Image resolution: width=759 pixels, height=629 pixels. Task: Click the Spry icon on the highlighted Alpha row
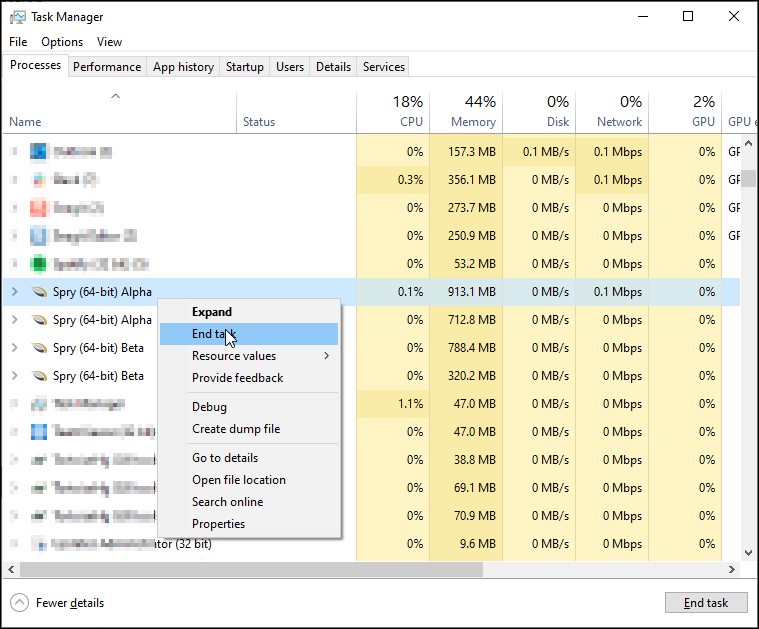click(x=39, y=292)
